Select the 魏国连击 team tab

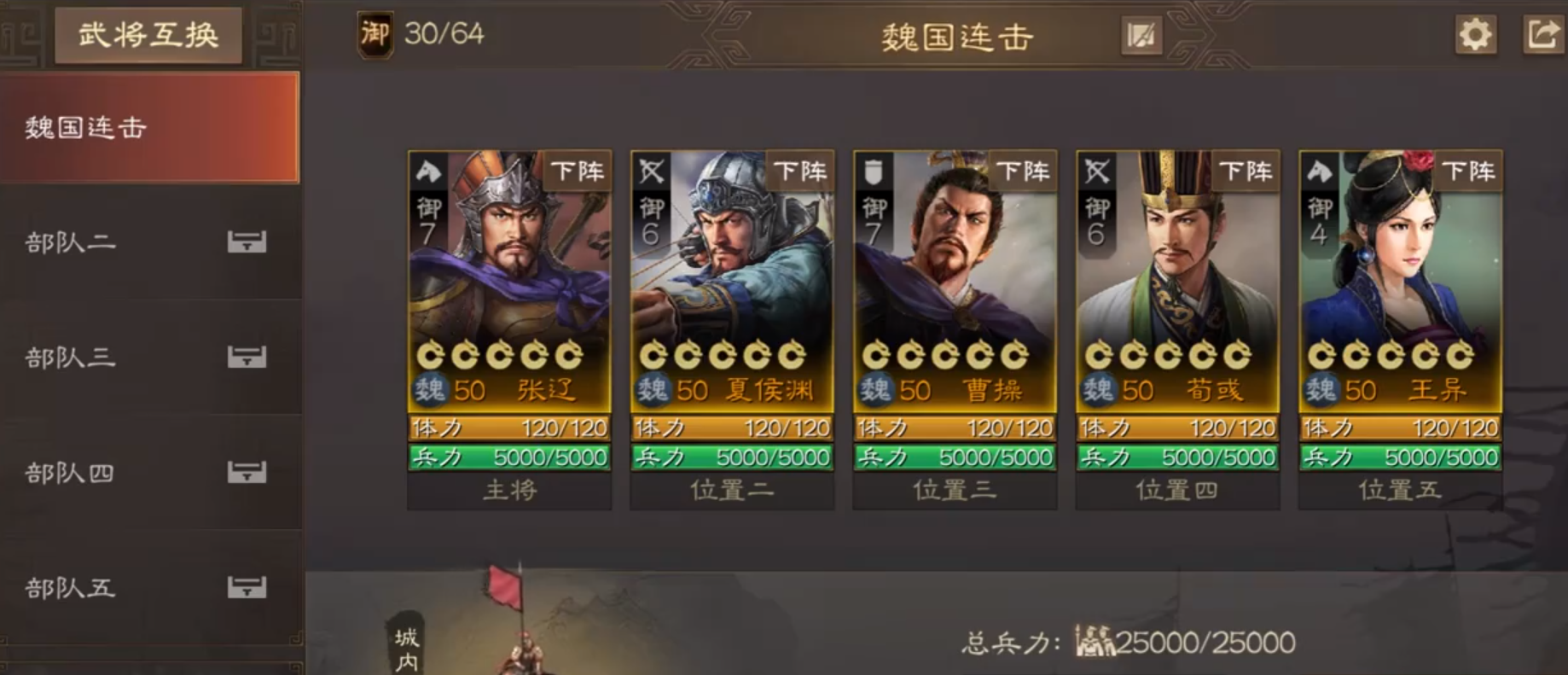tap(149, 128)
